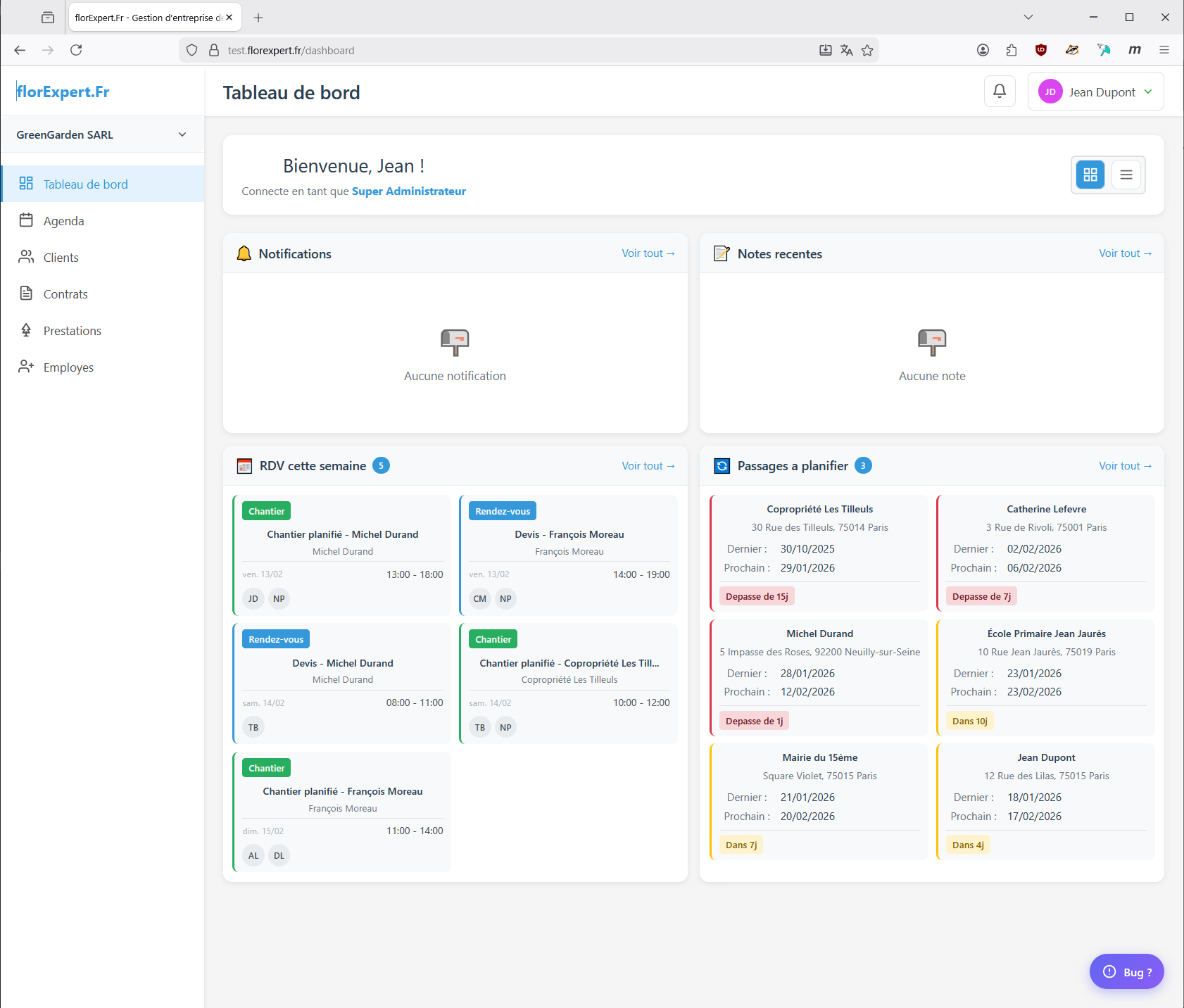Click the Bug report help button
Image resolution: width=1184 pixels, height=1008 pixels.
(1126, 971)
